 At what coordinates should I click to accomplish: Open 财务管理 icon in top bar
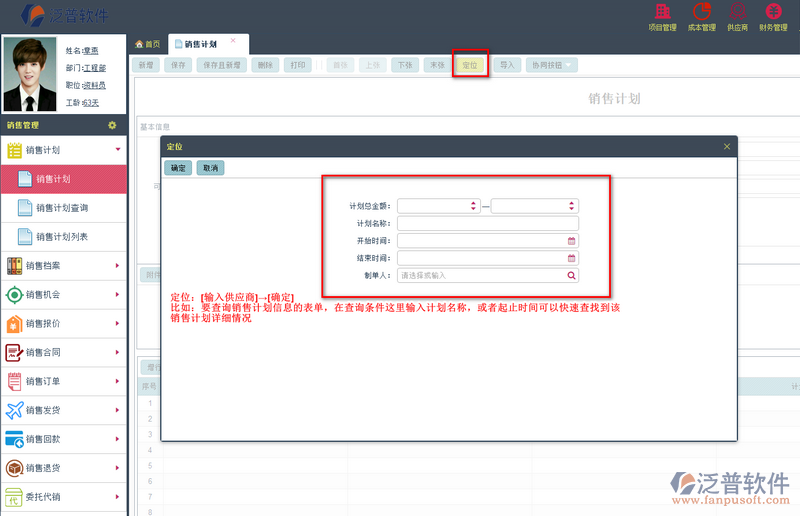(773, 16)
